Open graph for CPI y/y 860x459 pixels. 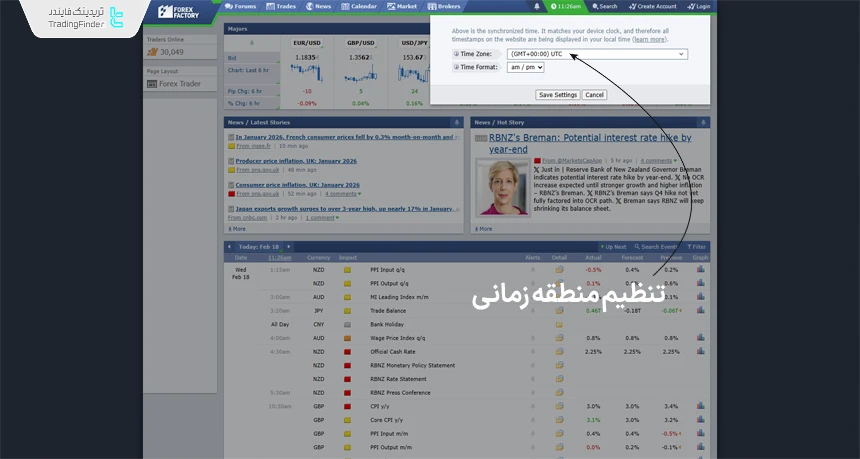pyautogui.click(x=700, y=406)
